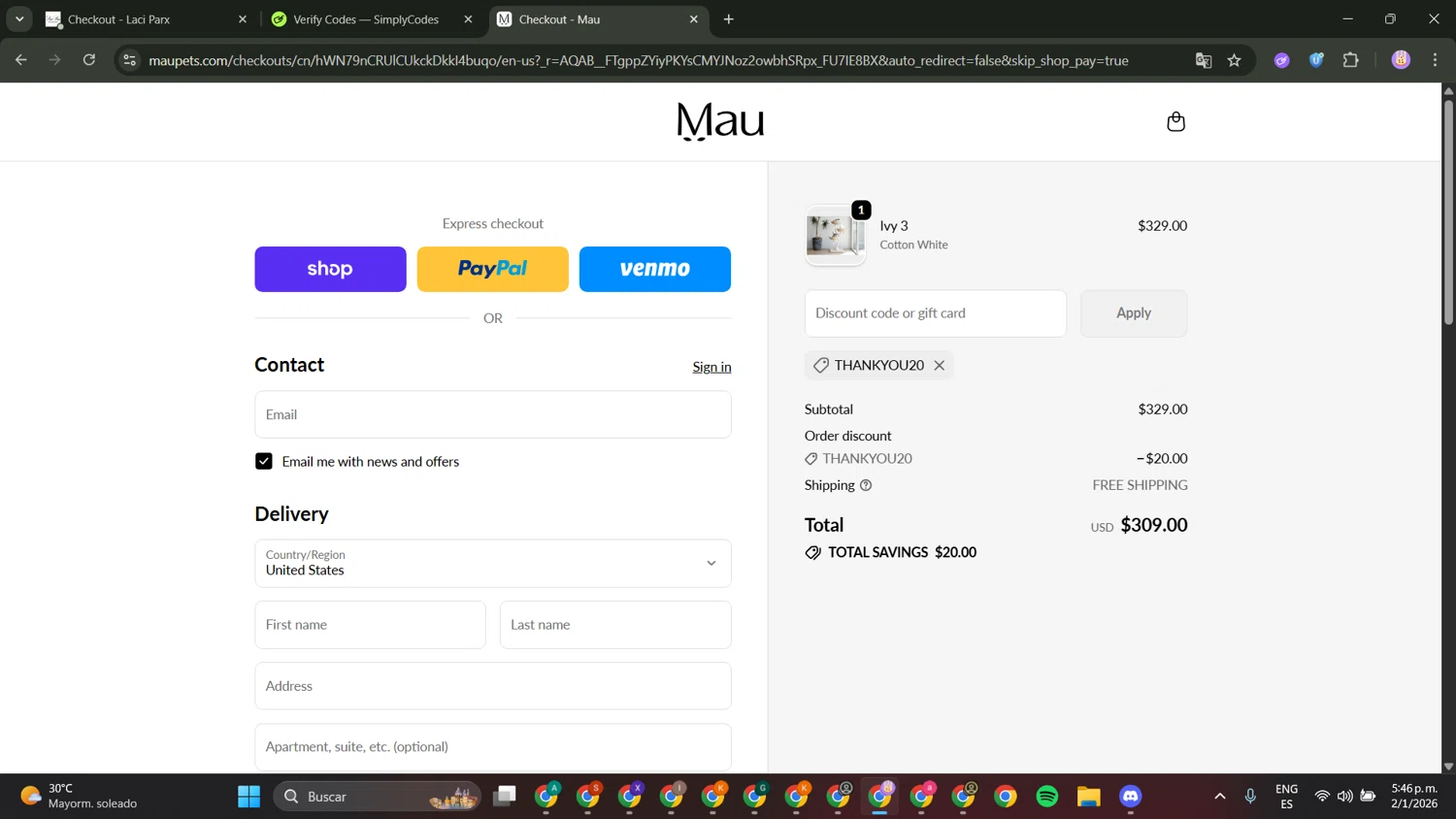Open Spotify from the taskbar

(x=1047, y=797)
